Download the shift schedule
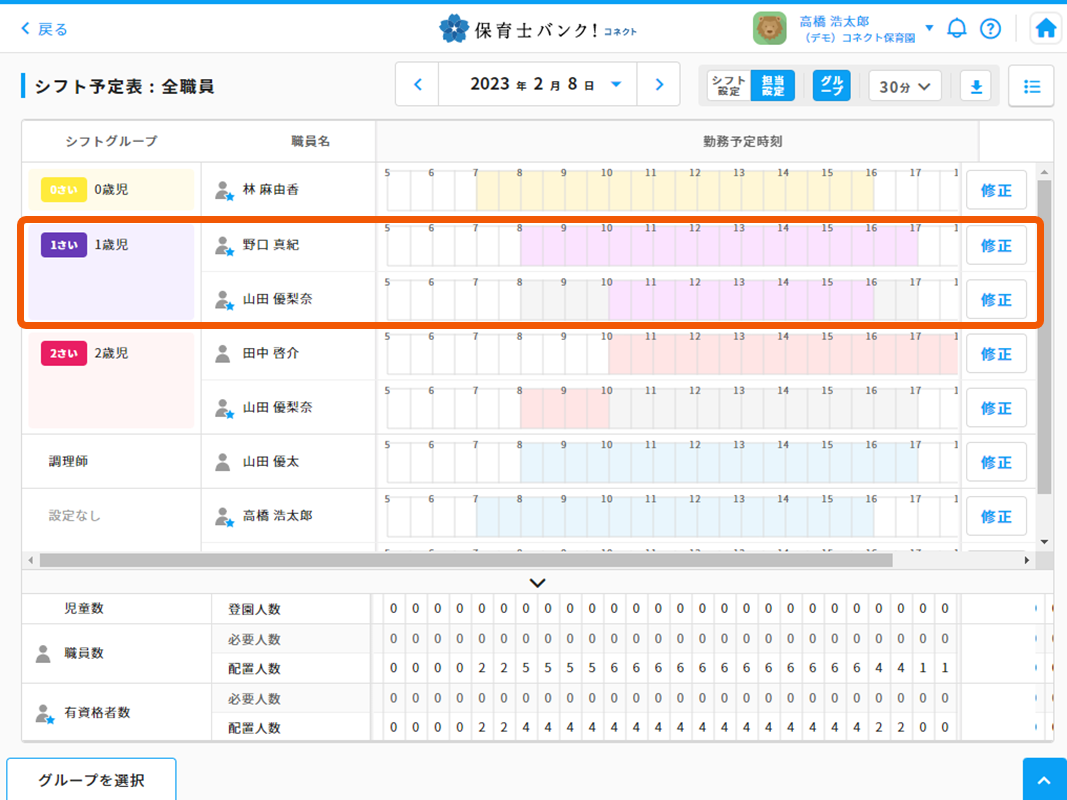 click(976, 87)
